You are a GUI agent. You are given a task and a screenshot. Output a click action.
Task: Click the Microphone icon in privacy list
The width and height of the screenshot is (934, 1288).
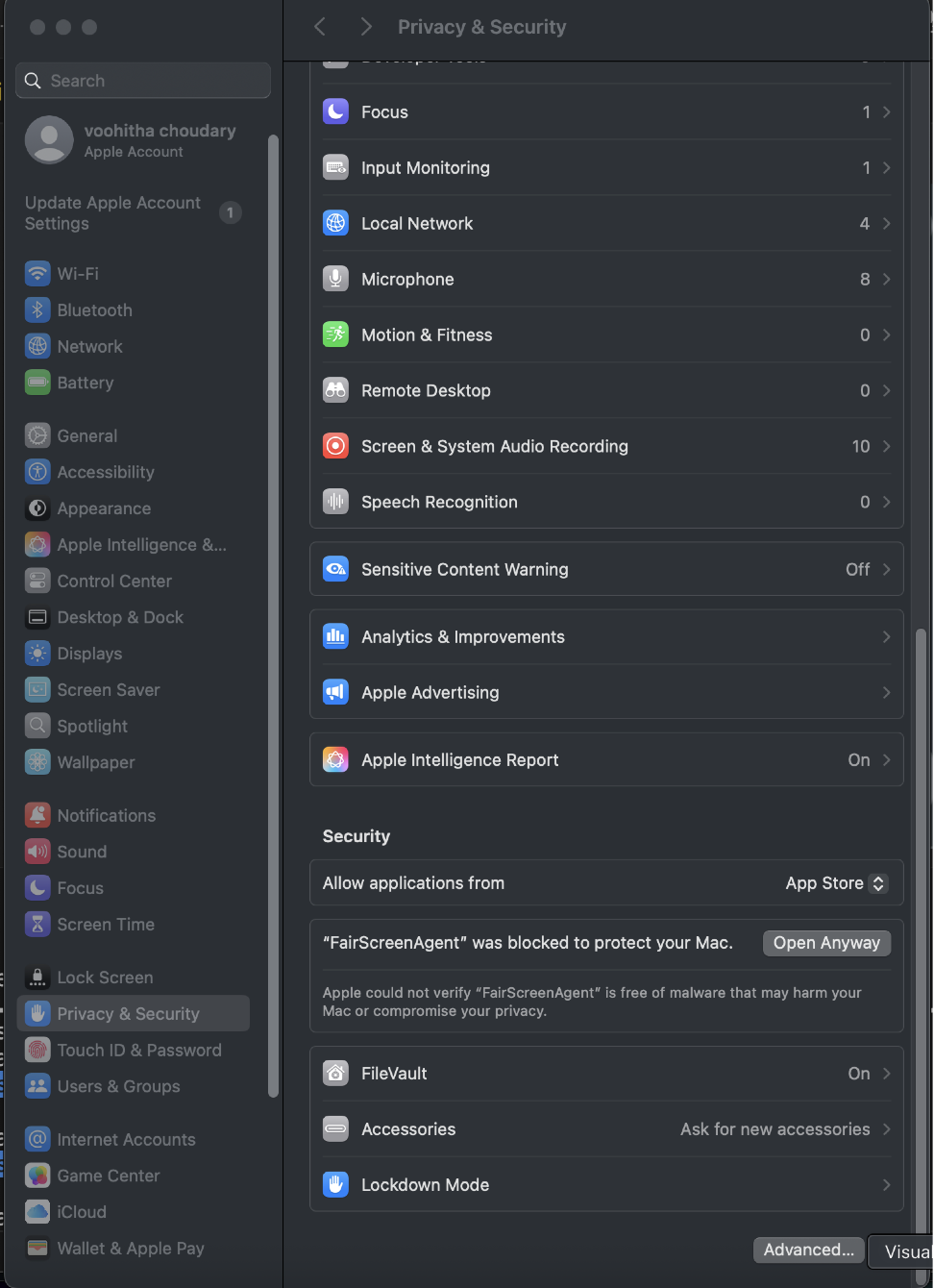(x=335, y=279)
